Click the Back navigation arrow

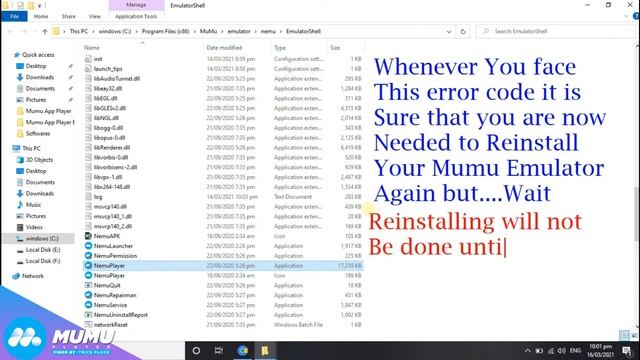tap(11, 31)
